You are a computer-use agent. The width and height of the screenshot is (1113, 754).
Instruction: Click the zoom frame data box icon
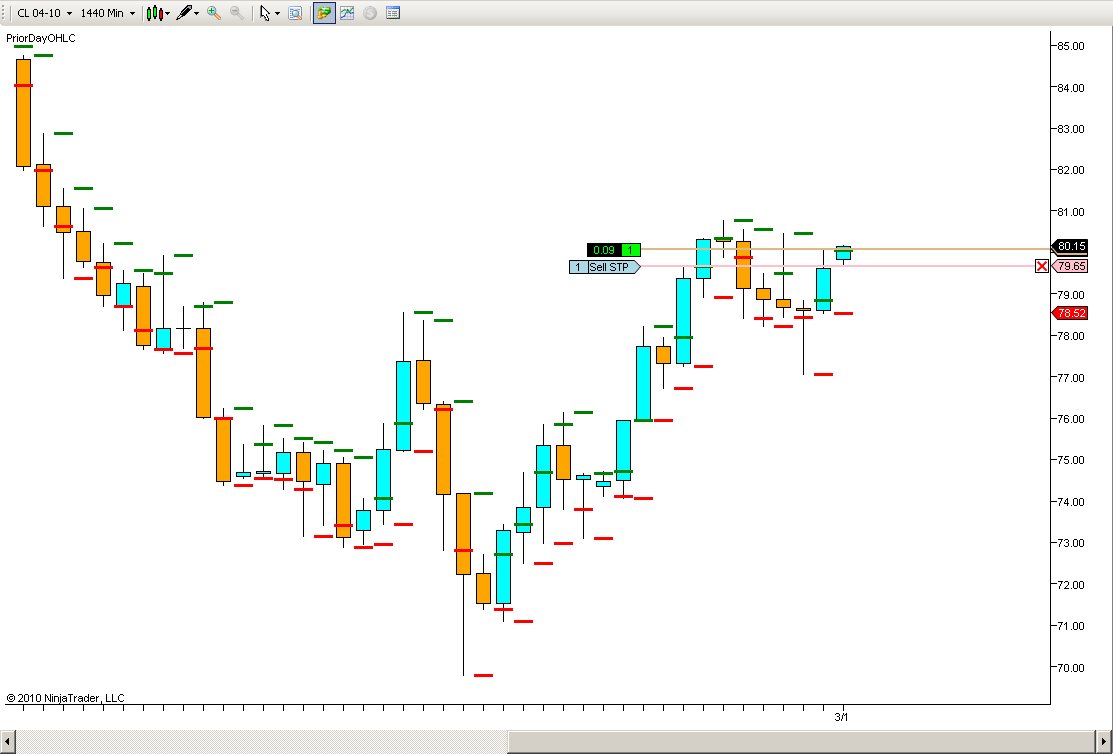[295, 13]
